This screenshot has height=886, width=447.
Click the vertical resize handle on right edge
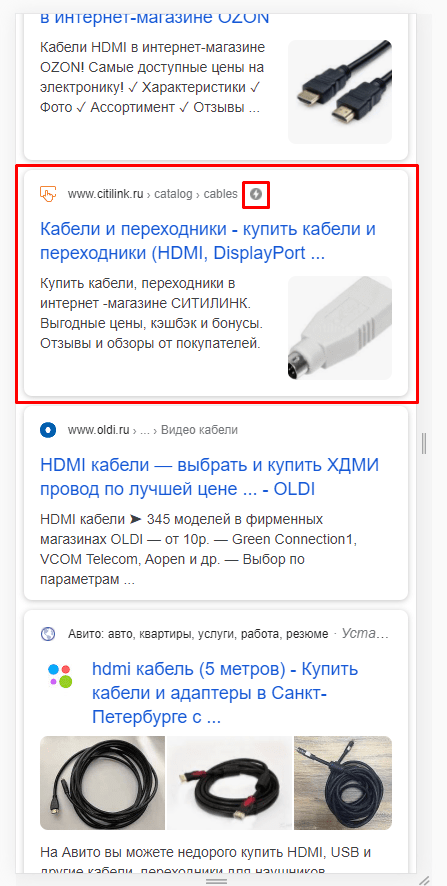click(x=424, y=444)
